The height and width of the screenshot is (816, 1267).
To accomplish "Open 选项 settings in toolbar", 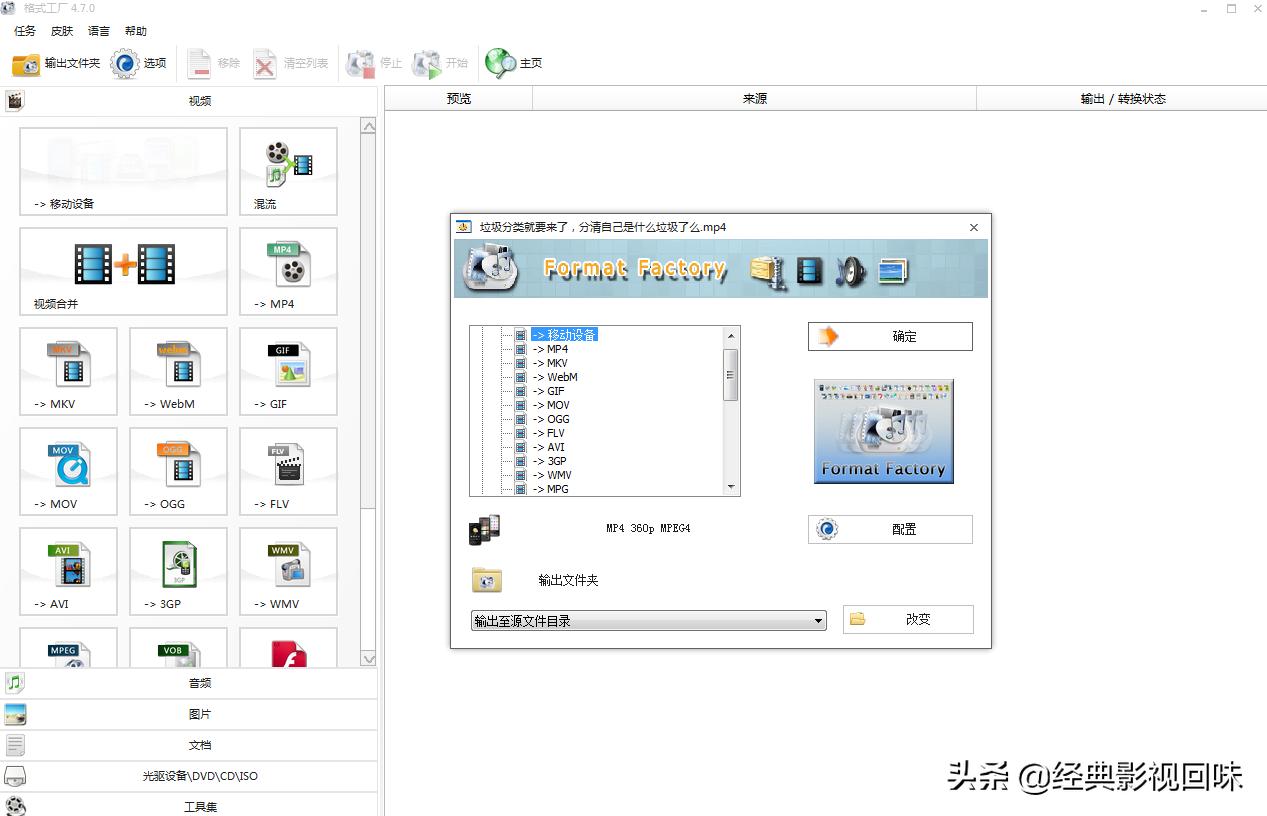I will pyautogui.click(x=139, y=63).
